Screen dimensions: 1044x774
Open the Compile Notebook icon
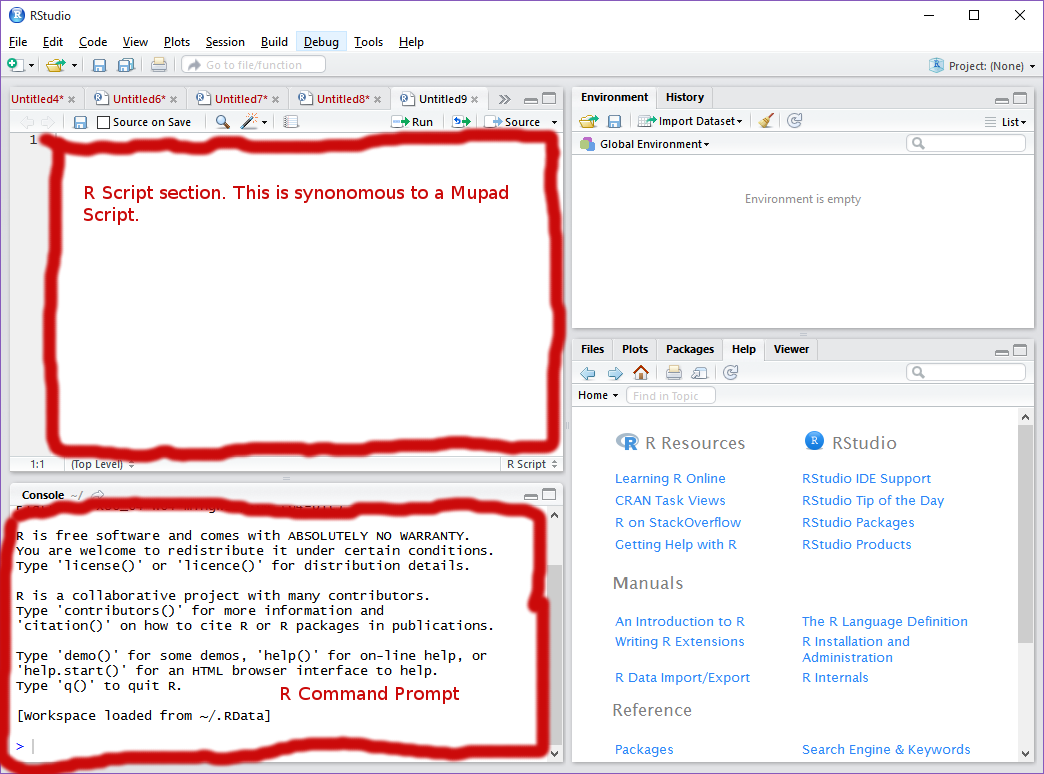coord(291,122)
